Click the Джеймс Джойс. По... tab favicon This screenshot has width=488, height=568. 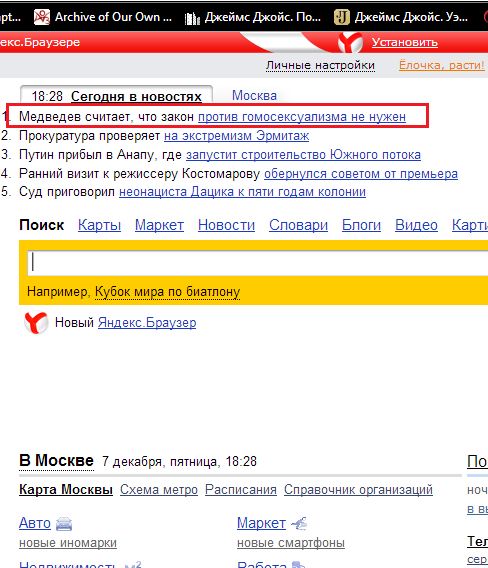coord(192,18)
